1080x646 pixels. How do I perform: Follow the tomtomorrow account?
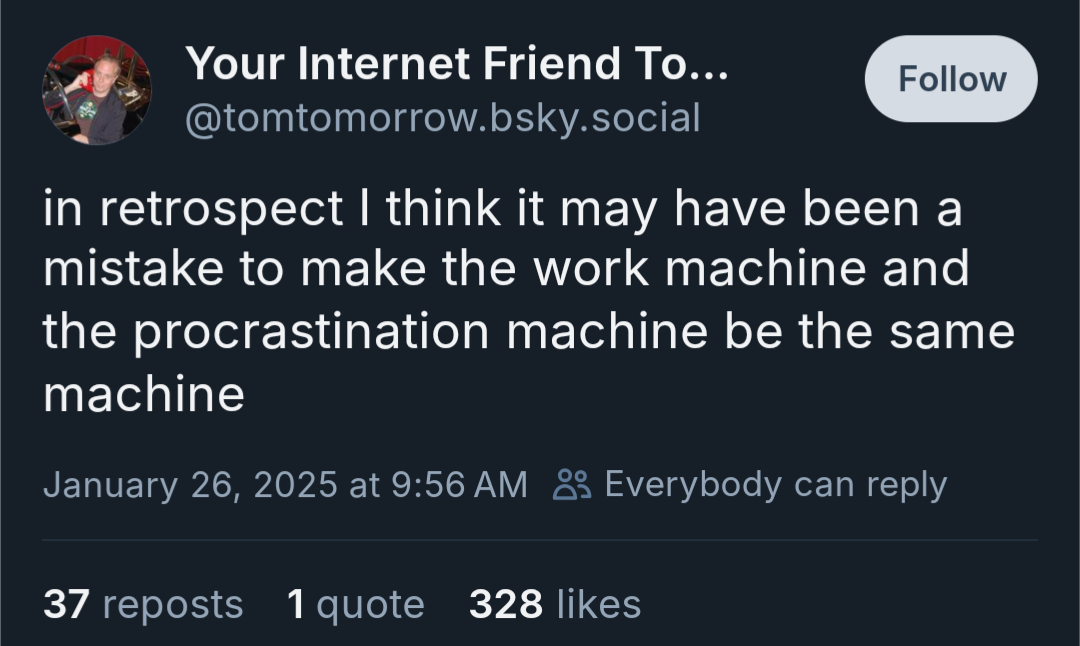point(951,79)
